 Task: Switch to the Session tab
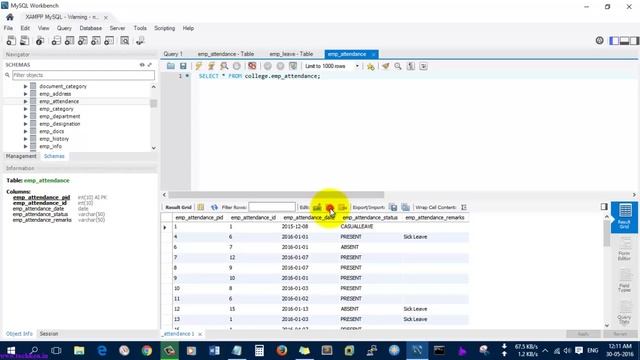[x=49, y=334]
